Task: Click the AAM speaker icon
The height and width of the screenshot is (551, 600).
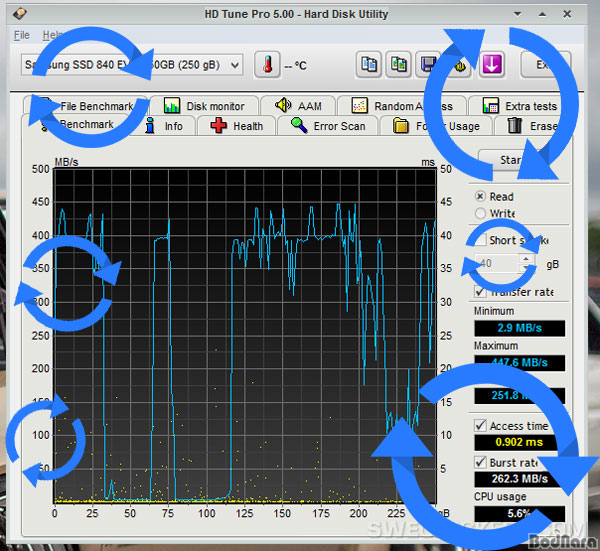Action: (283, 105)
